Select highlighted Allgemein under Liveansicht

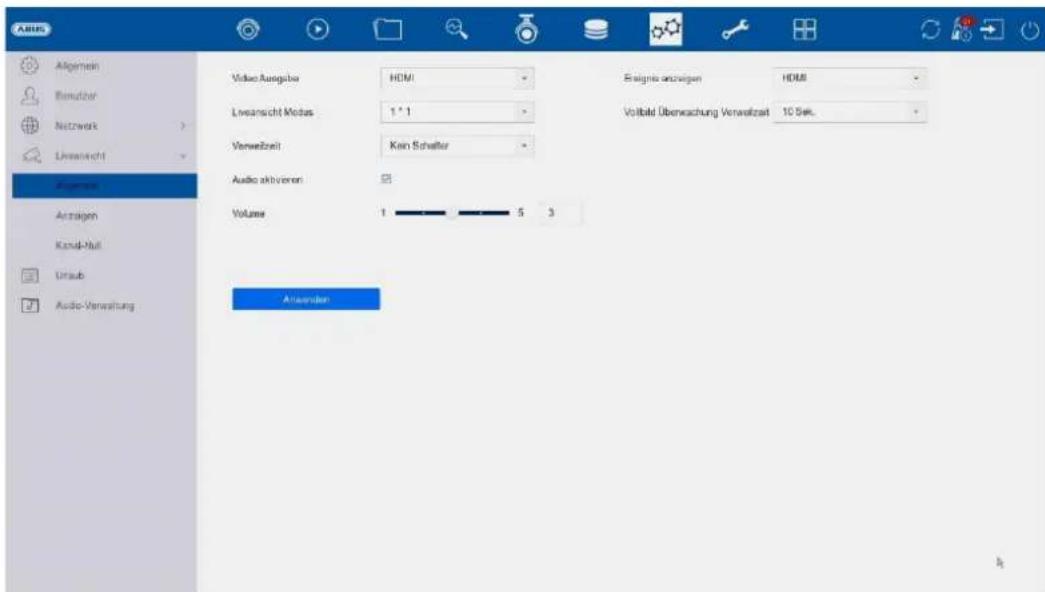105,185
